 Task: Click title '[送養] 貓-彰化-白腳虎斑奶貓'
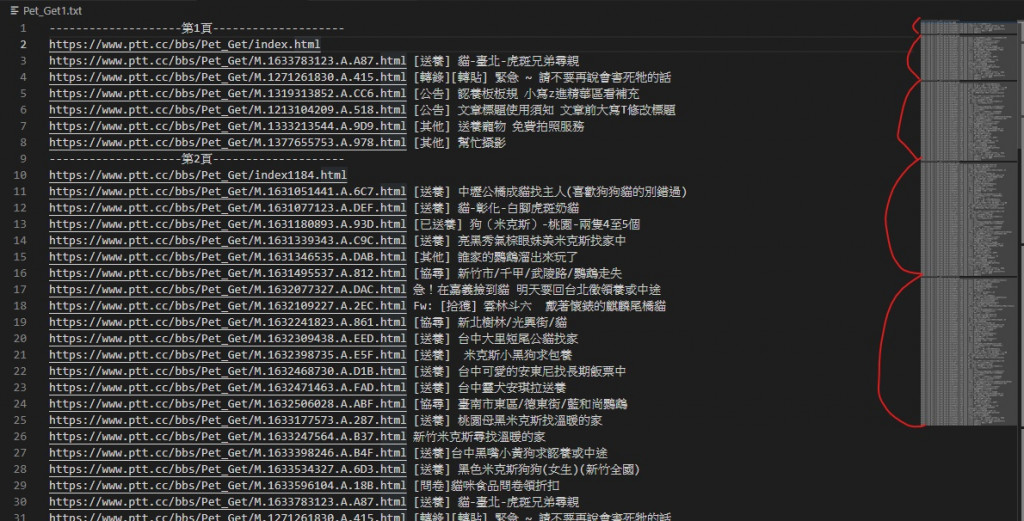(496, 208)
